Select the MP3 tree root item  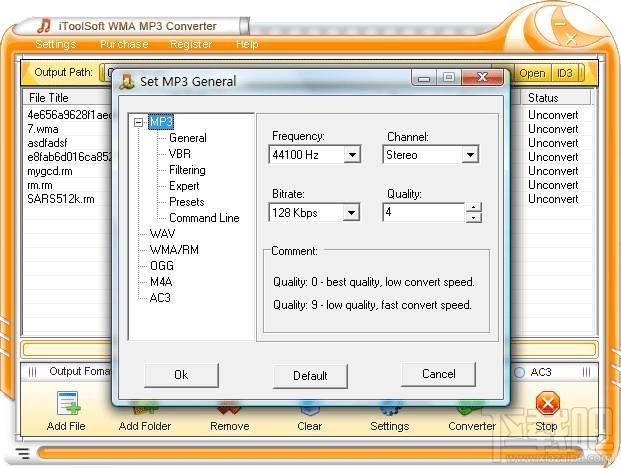coord(161,122)
